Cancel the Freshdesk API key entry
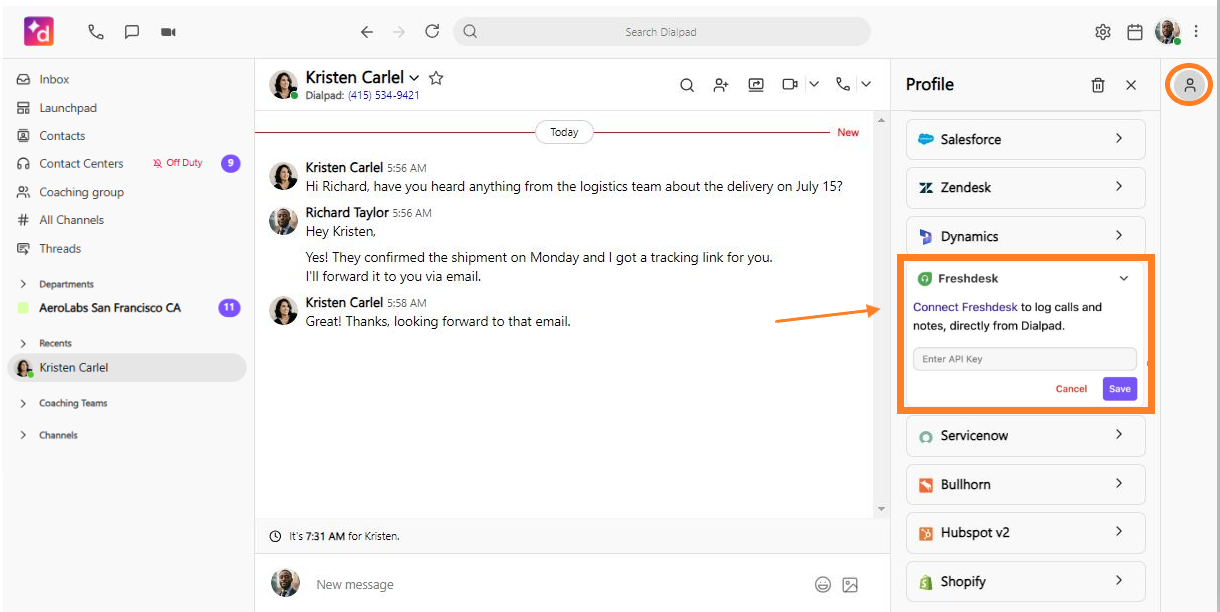This screenshot has height=612, width=1220. [x=1071, y=389]
